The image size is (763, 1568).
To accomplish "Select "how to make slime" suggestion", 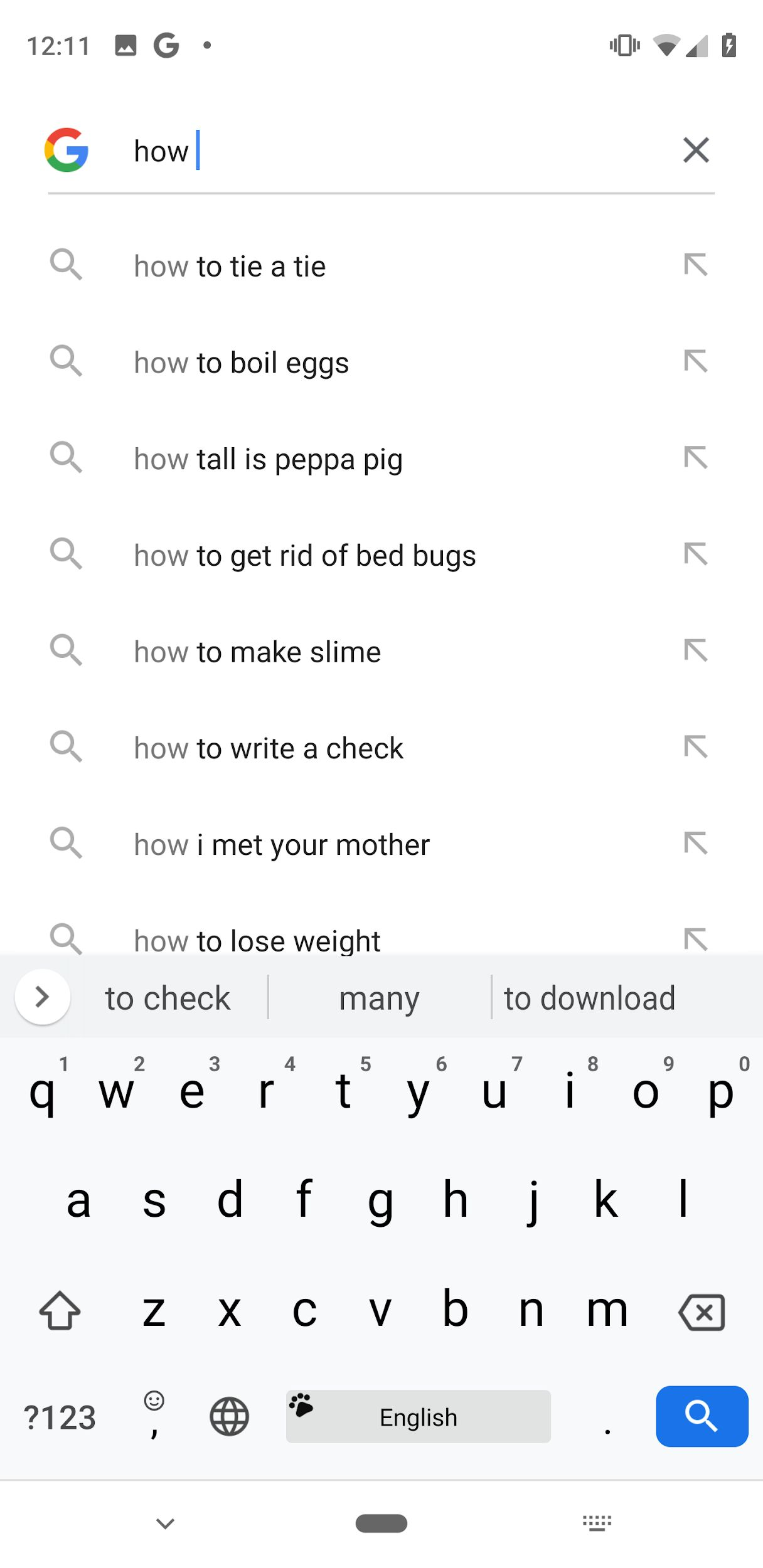I will click(257, 652).
